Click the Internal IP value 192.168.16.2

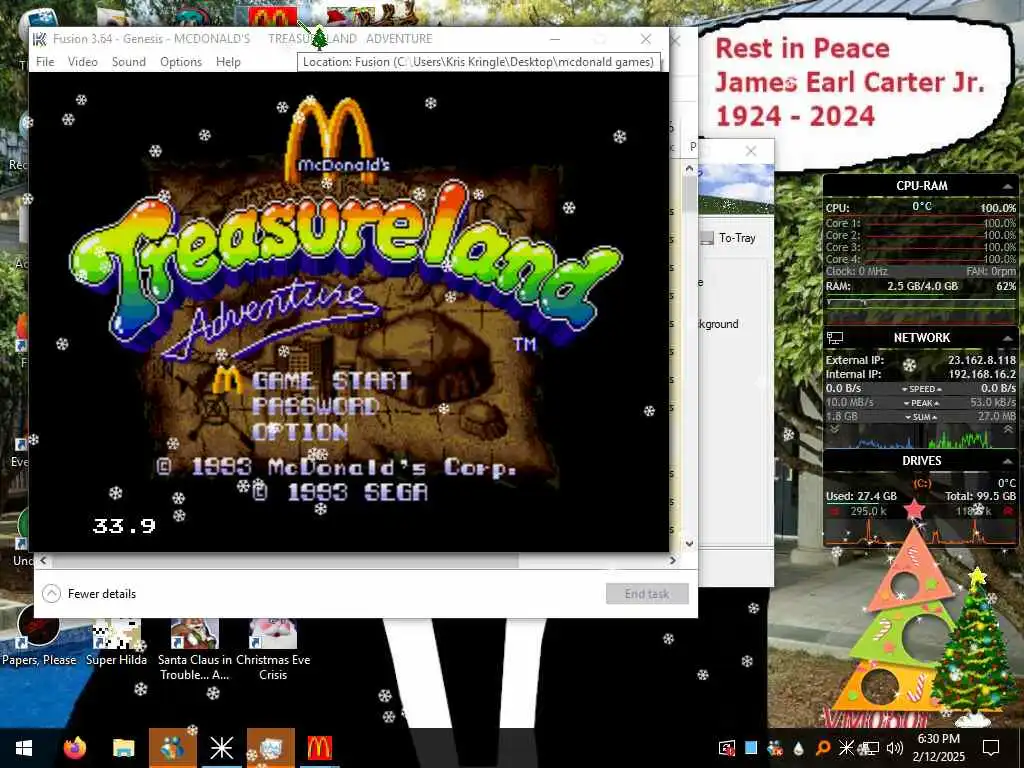click(x=982, y=374)
